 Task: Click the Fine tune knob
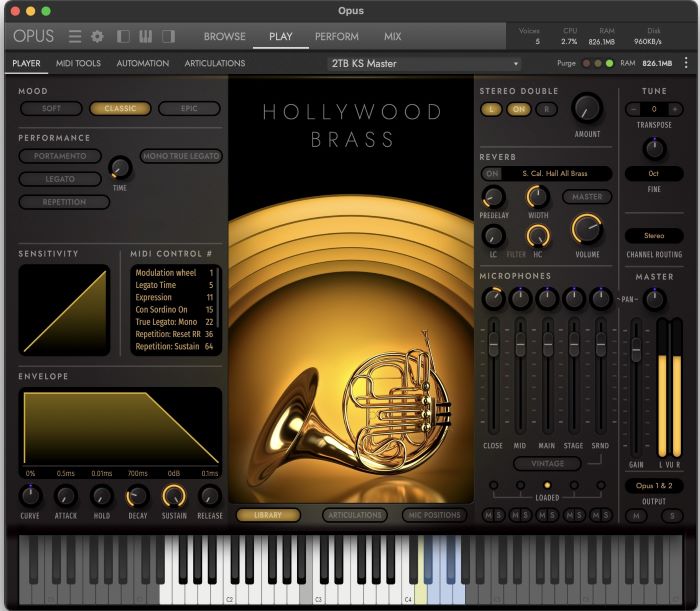click(654, 149)
